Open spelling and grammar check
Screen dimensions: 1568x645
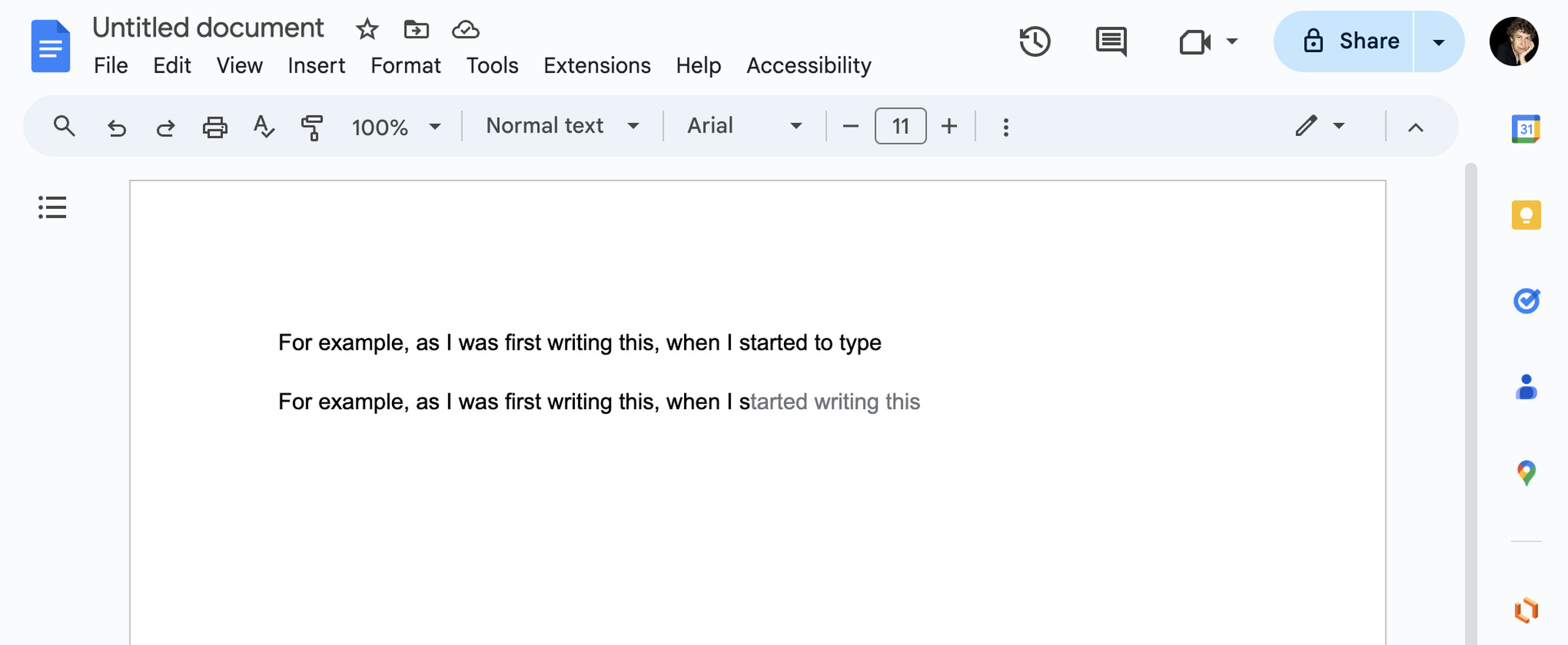pos(263,127)
